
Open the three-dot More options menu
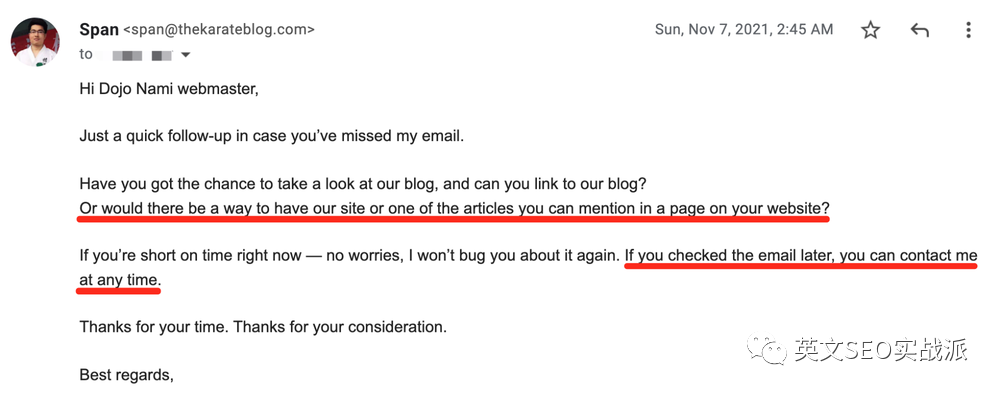tap(968, 29)
